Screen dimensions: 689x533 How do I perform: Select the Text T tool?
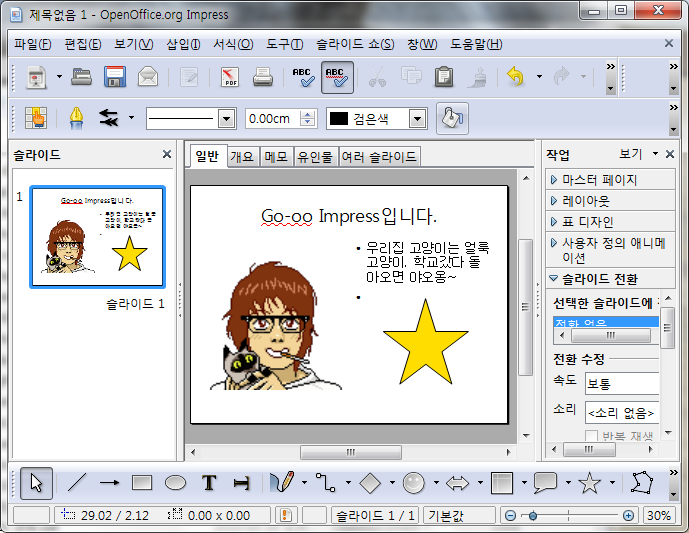pyautogui.click(x=209, y=483)
